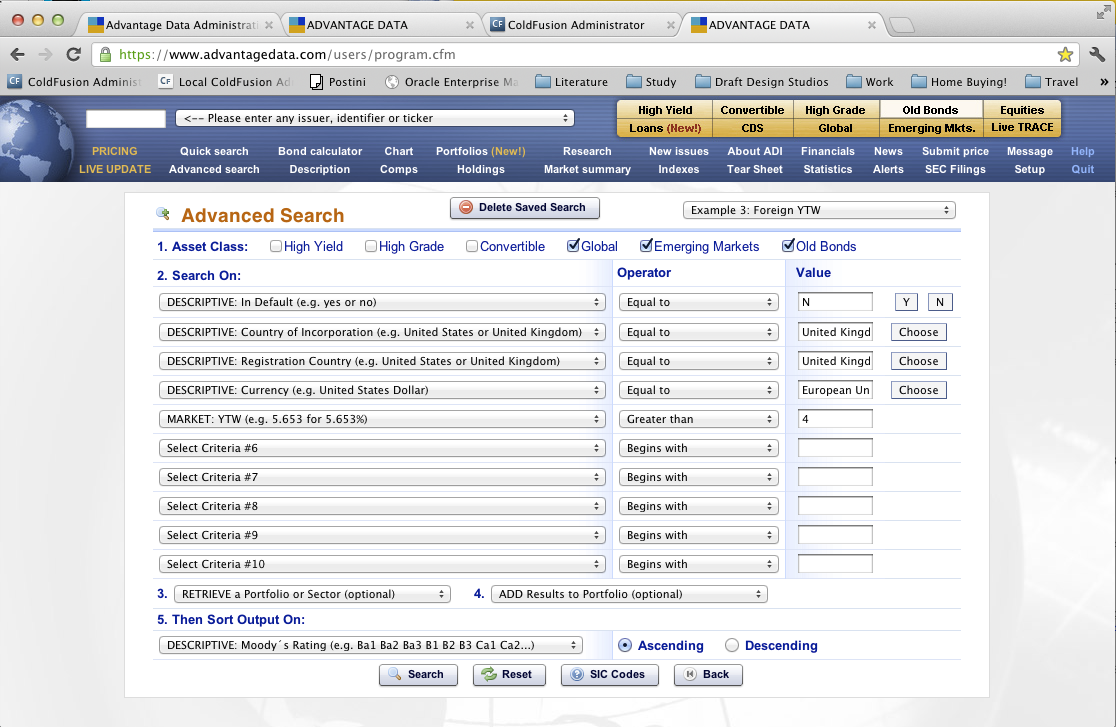This screenshot has width=1116, height=727.
Task: Click the browser forward arrow
Action: pos(46,54)
